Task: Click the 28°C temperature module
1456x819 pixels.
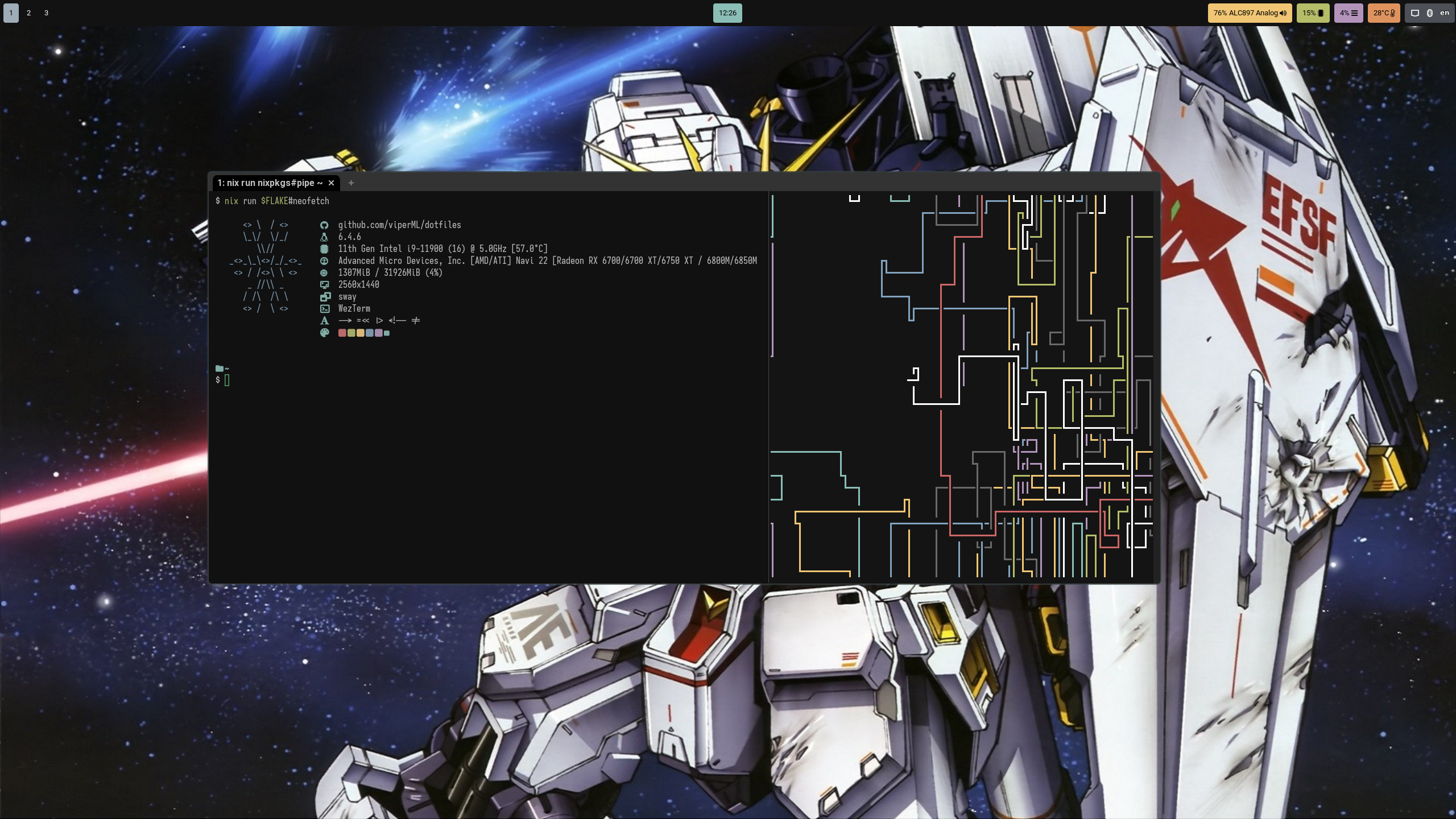Action: (x=1384, y=13)
